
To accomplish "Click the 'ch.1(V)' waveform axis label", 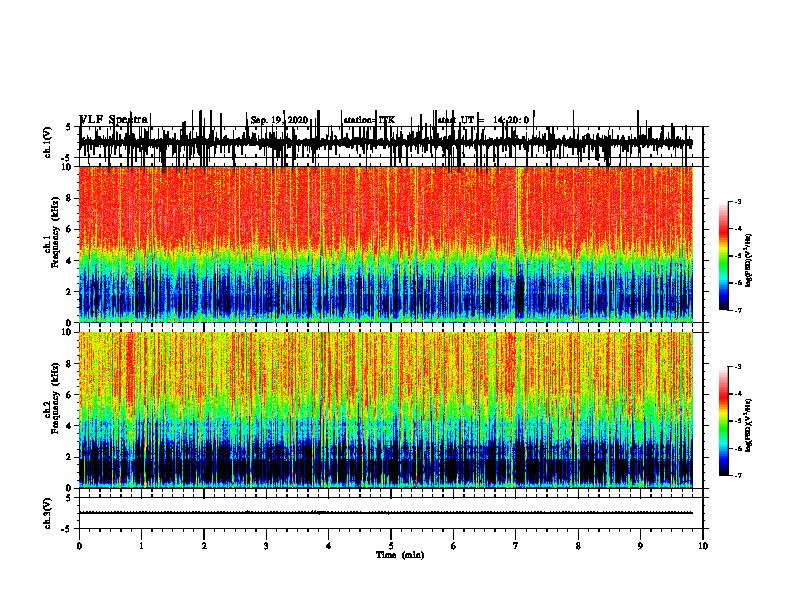I will coord(48,142).
